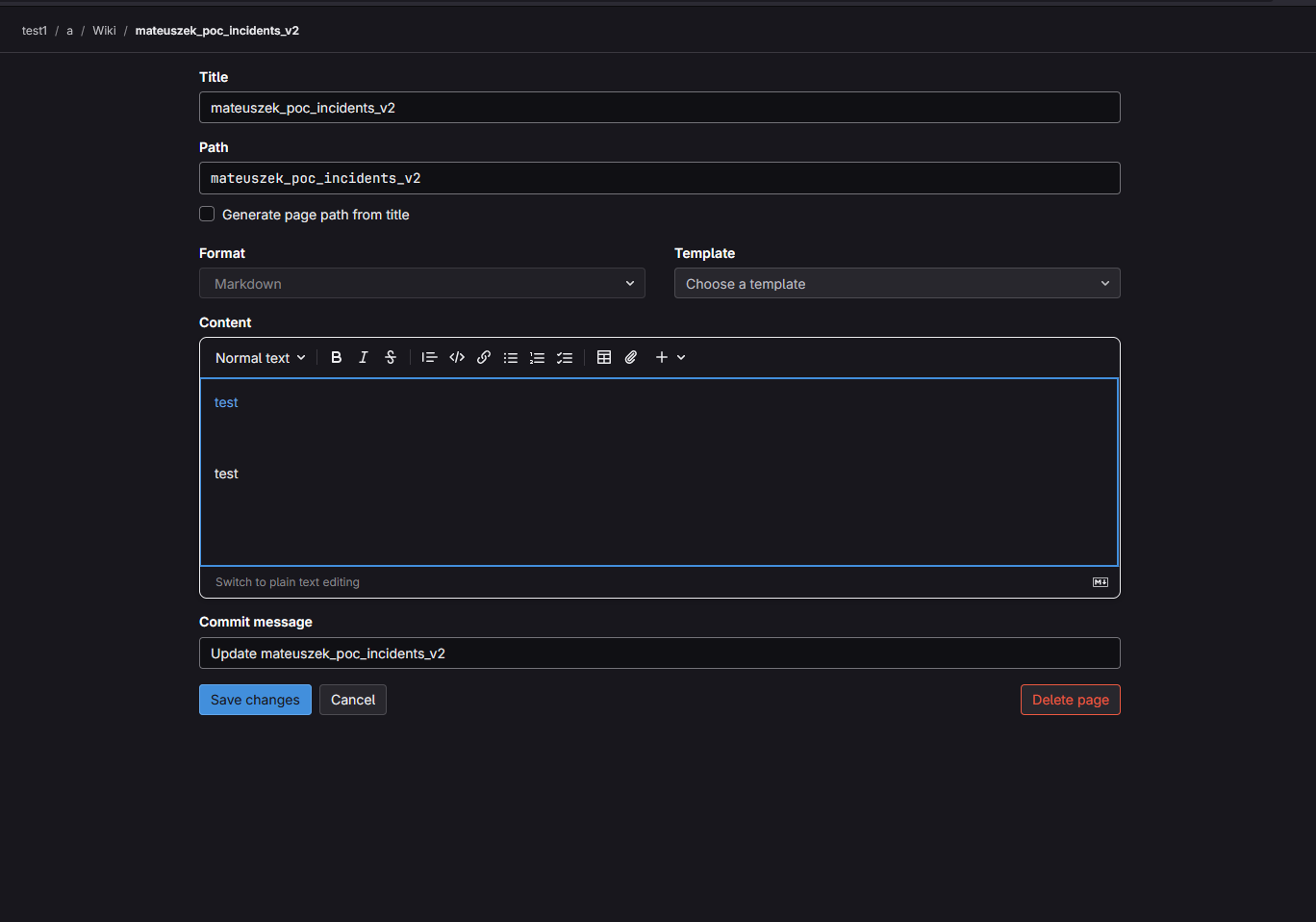Screen dimensions: 1316x922
Task: Insert inline code formatting
Action: click(457, 357)
